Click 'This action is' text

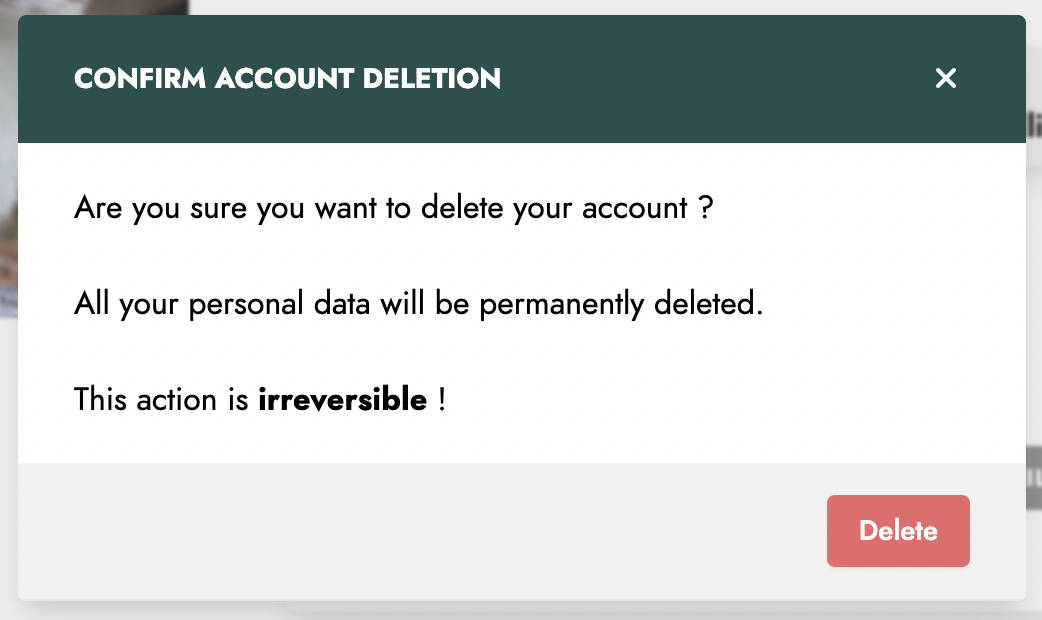click(161, 399)
